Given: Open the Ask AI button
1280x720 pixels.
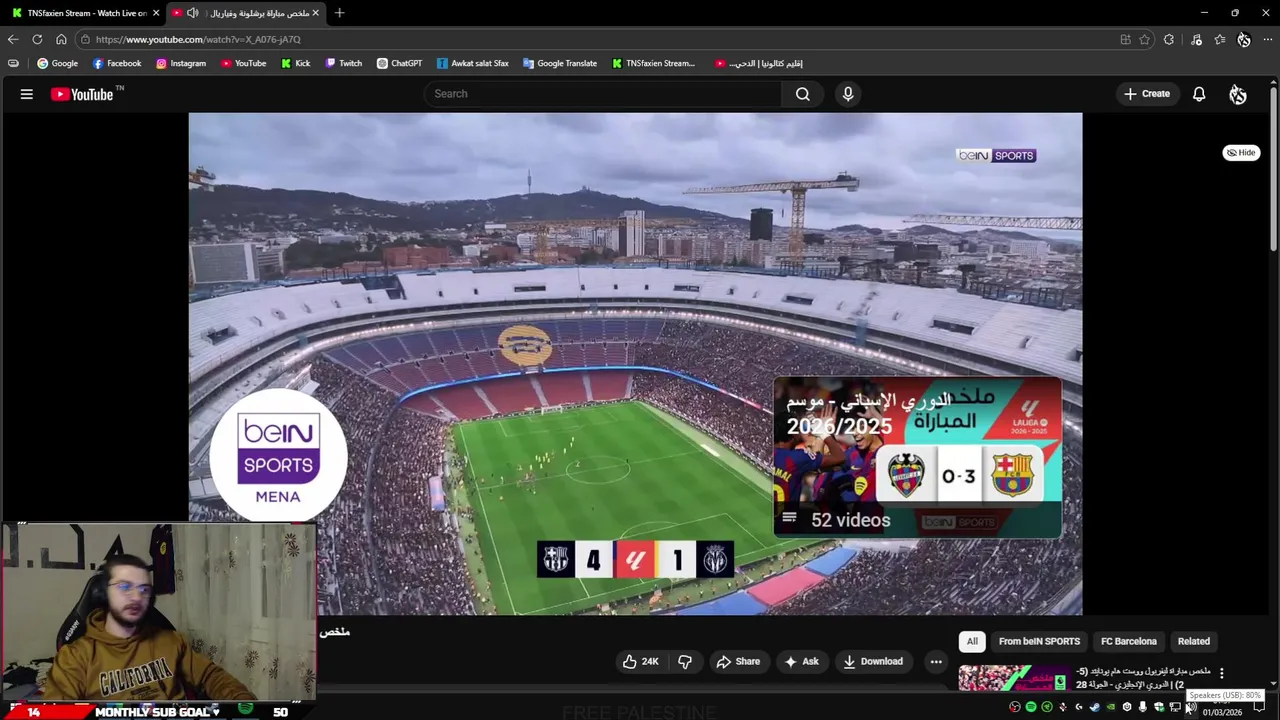Looking at the screenshot, I should click(802, 661).
